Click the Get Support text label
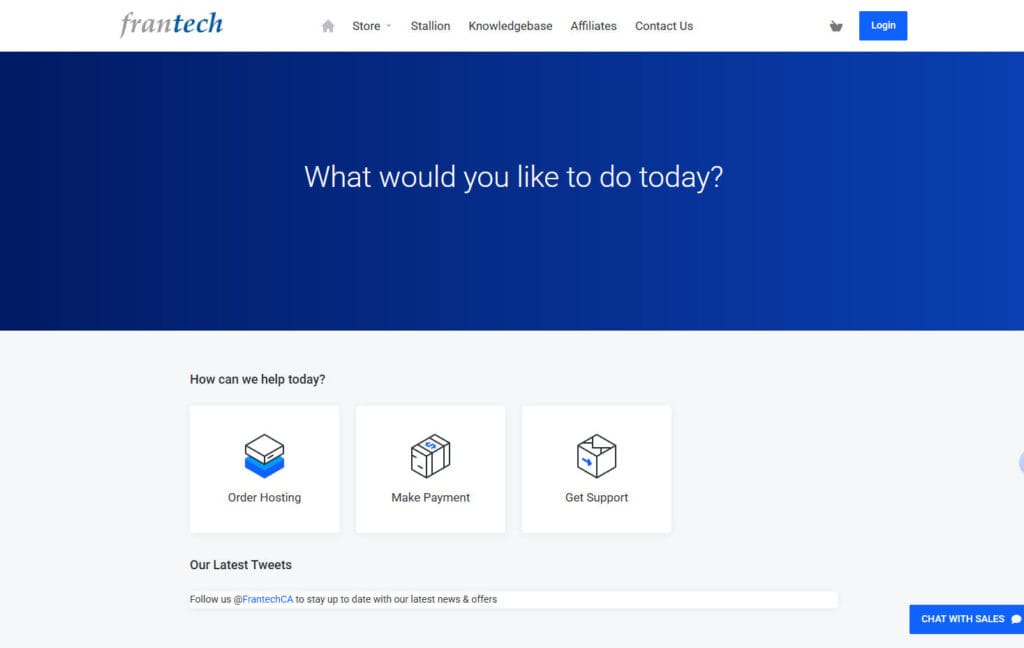 pyautogui.click(x=596, y=497)
